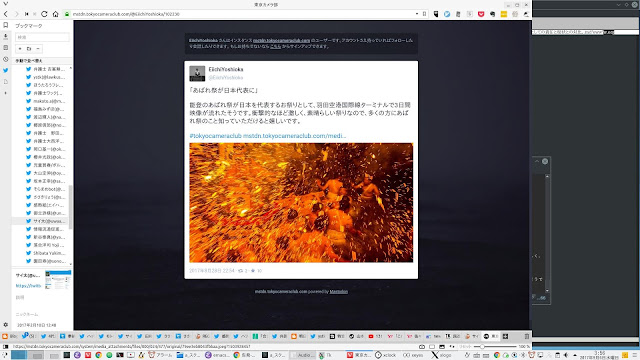Open the #tokyocameraclub hashtag
Screen dimensions: 640x360
[x=216, y=136]
